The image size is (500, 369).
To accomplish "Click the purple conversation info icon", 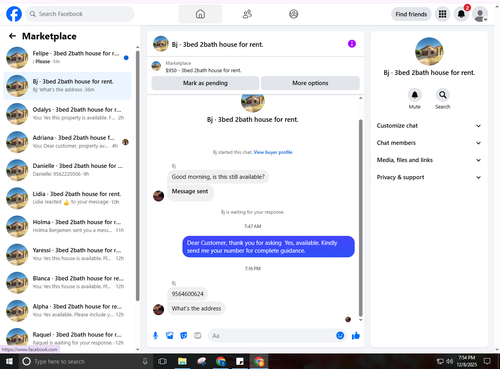I will [352, 44].
